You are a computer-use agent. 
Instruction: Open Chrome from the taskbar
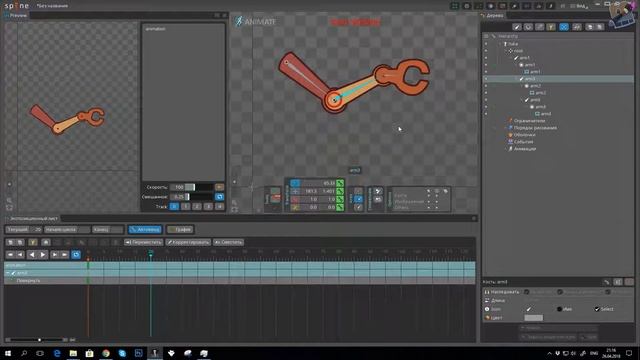[106, 353]
